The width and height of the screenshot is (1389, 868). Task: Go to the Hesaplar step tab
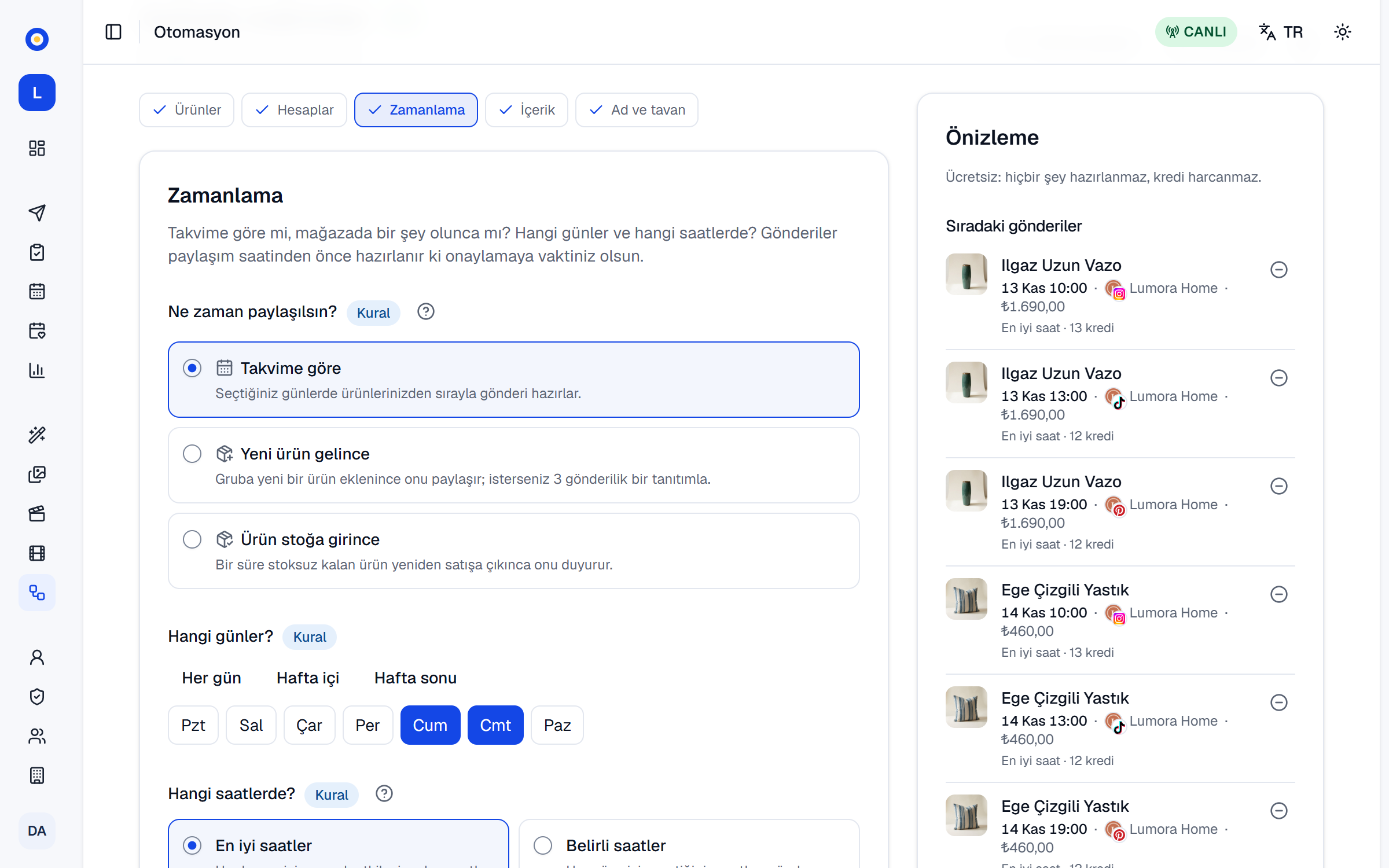click(294, 110)
